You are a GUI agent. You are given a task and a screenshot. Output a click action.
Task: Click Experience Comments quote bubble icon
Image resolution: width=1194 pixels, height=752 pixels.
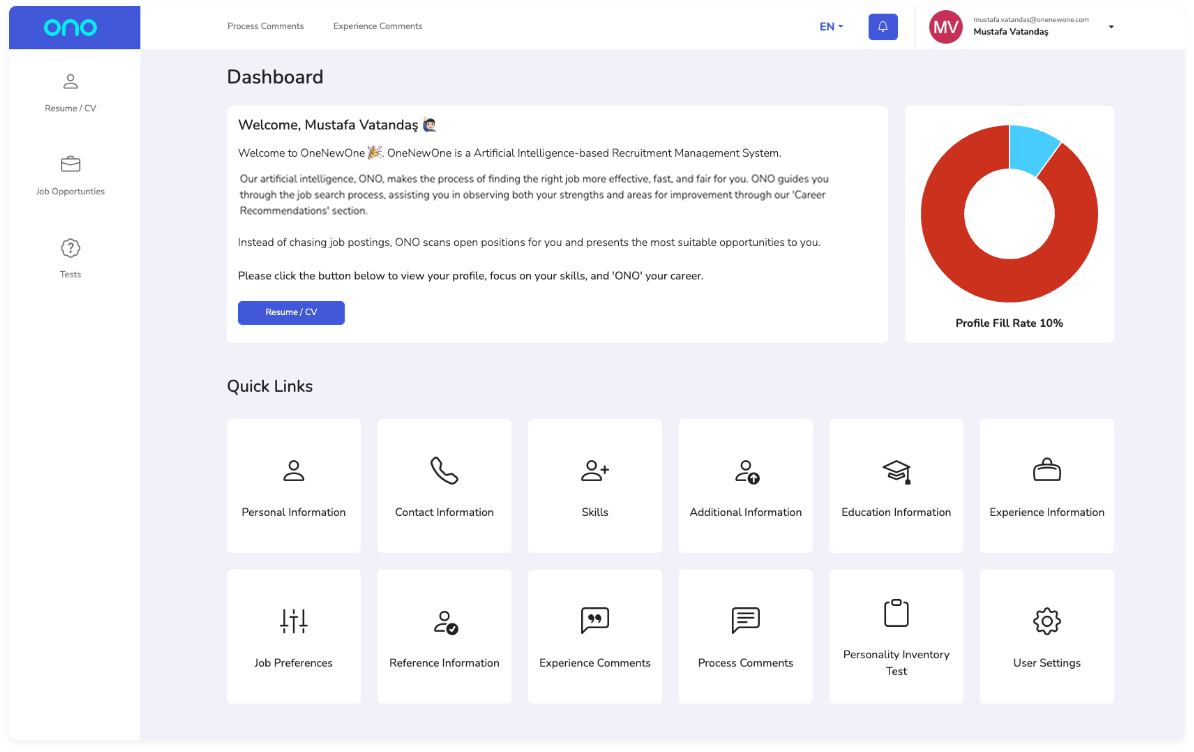(x=595, y=620)
